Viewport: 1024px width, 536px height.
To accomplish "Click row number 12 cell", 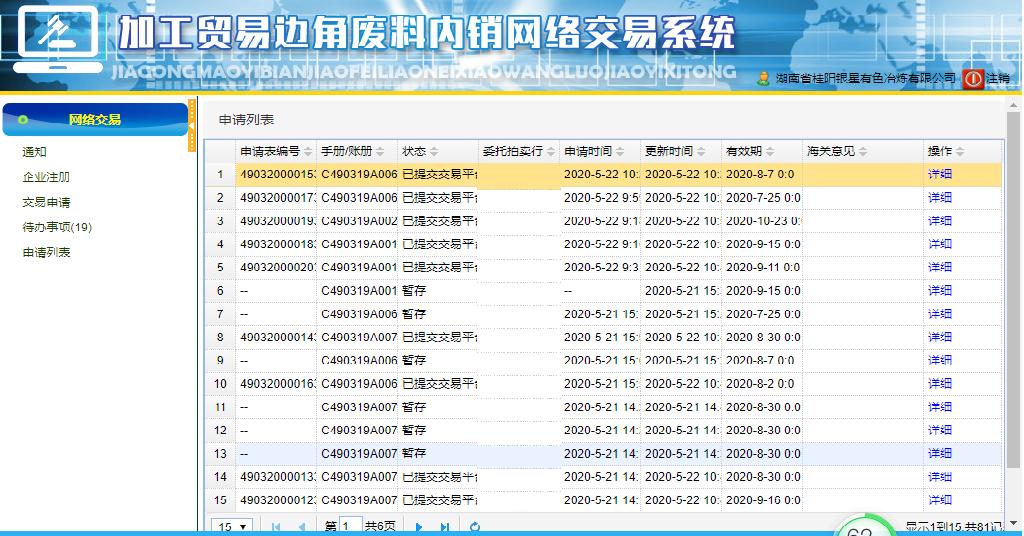I will tap(220, 430).
